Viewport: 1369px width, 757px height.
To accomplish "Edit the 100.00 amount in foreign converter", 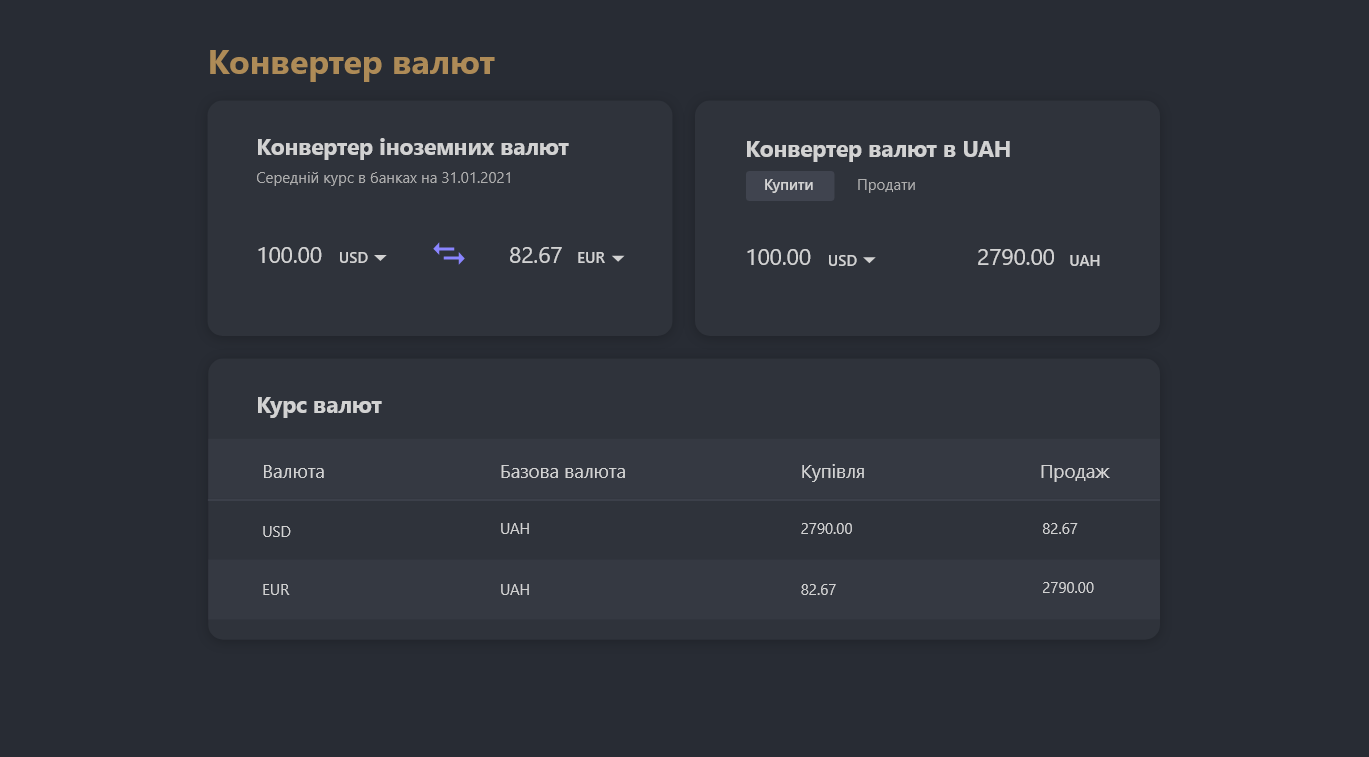I will (289, 255).
